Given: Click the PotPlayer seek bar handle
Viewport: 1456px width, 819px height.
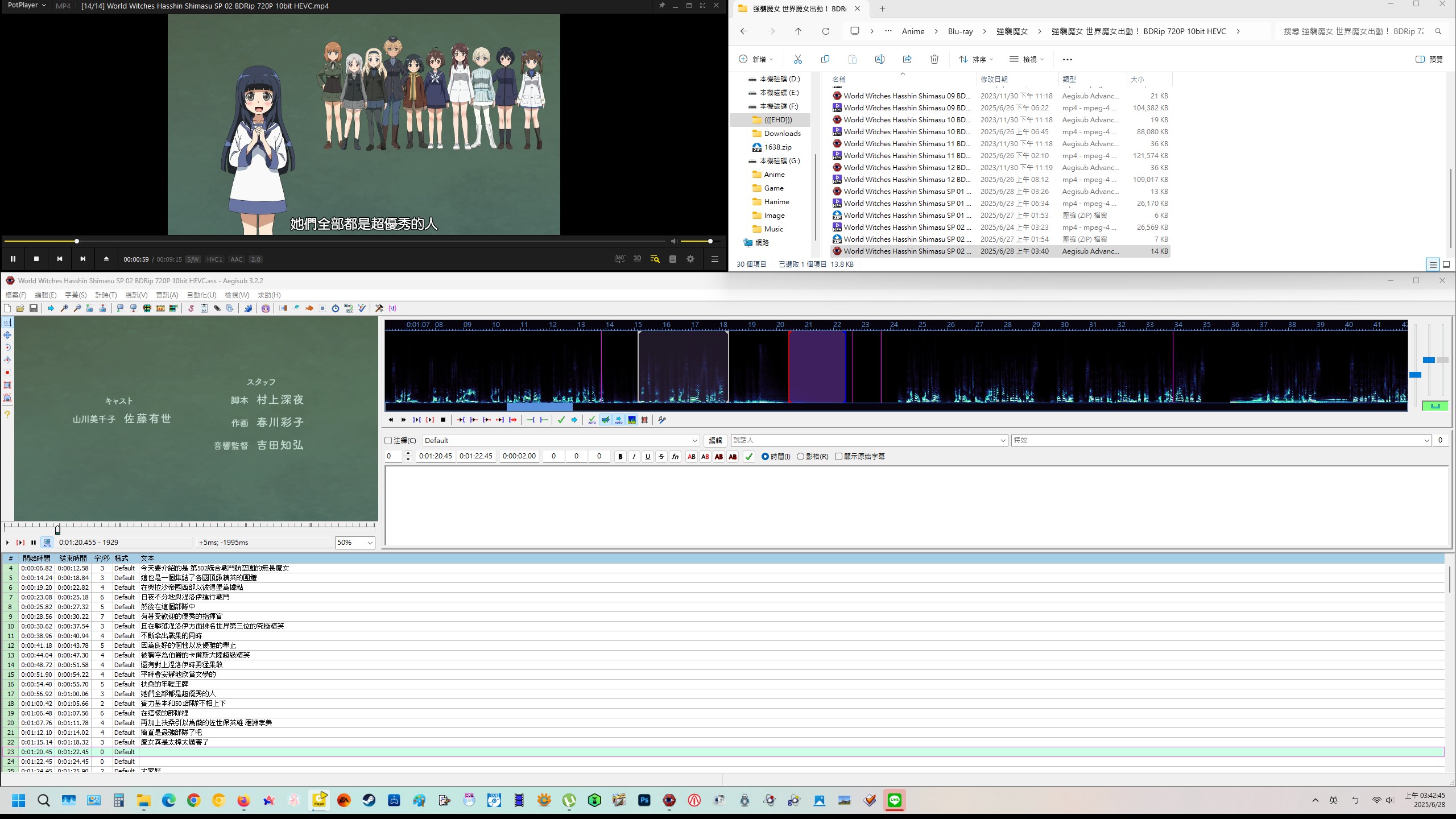Looking at the screenshot, I should [77, 241].
